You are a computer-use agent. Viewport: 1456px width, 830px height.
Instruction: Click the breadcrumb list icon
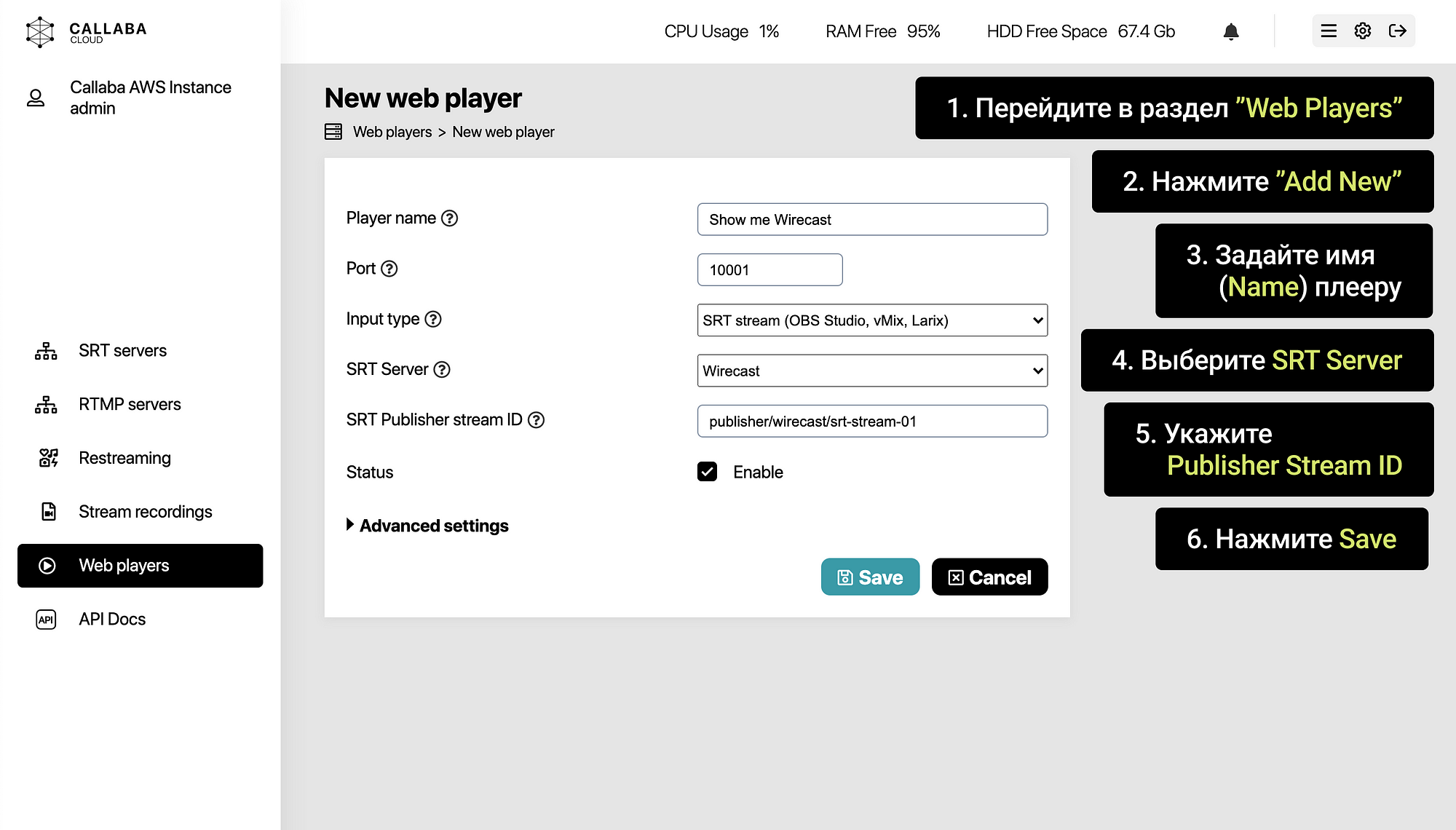(x=333, y=132)
